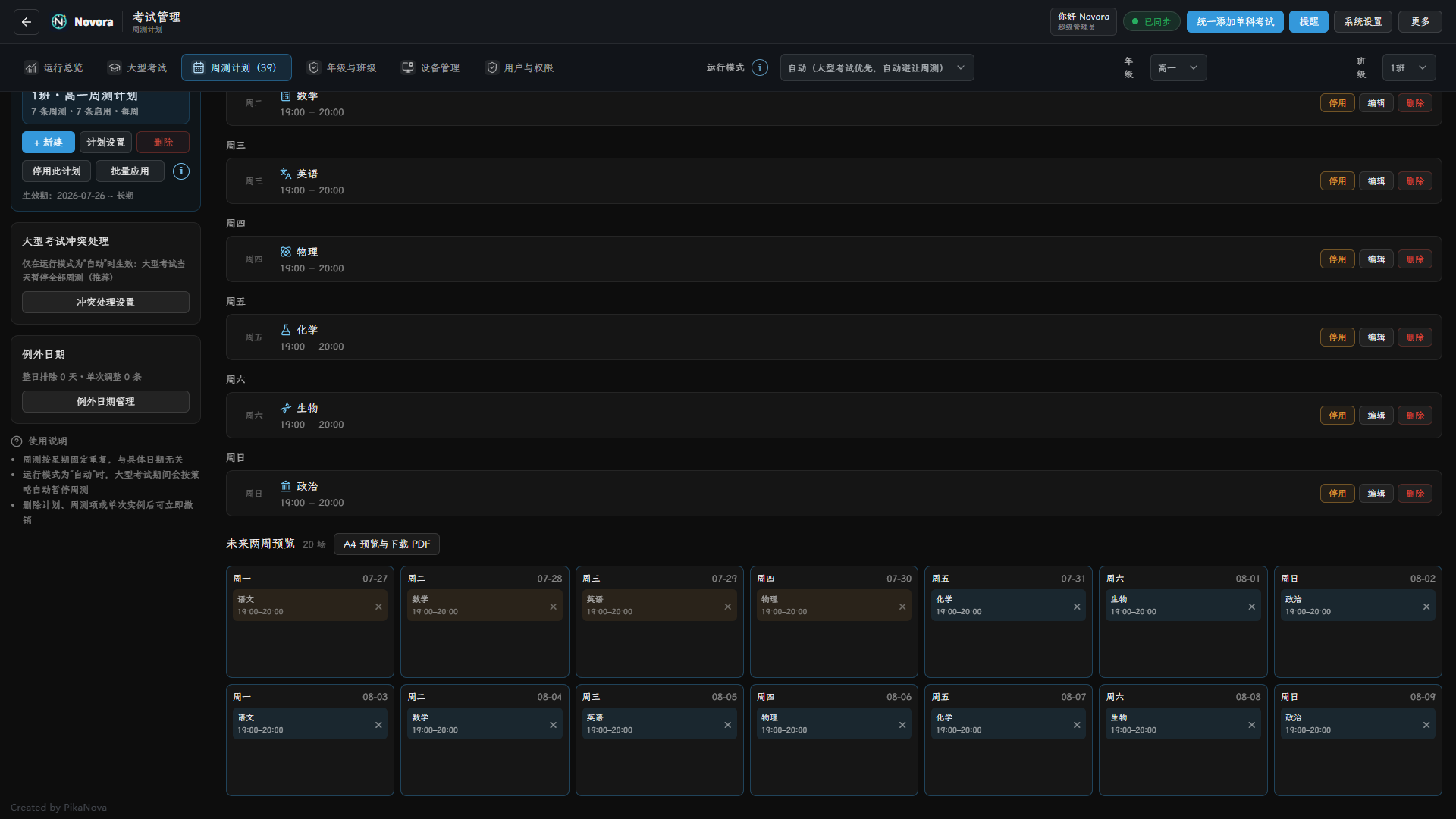Remove 政治 exam on 08-09
The image size is (1456, 819).
[x=1426, y=725]
